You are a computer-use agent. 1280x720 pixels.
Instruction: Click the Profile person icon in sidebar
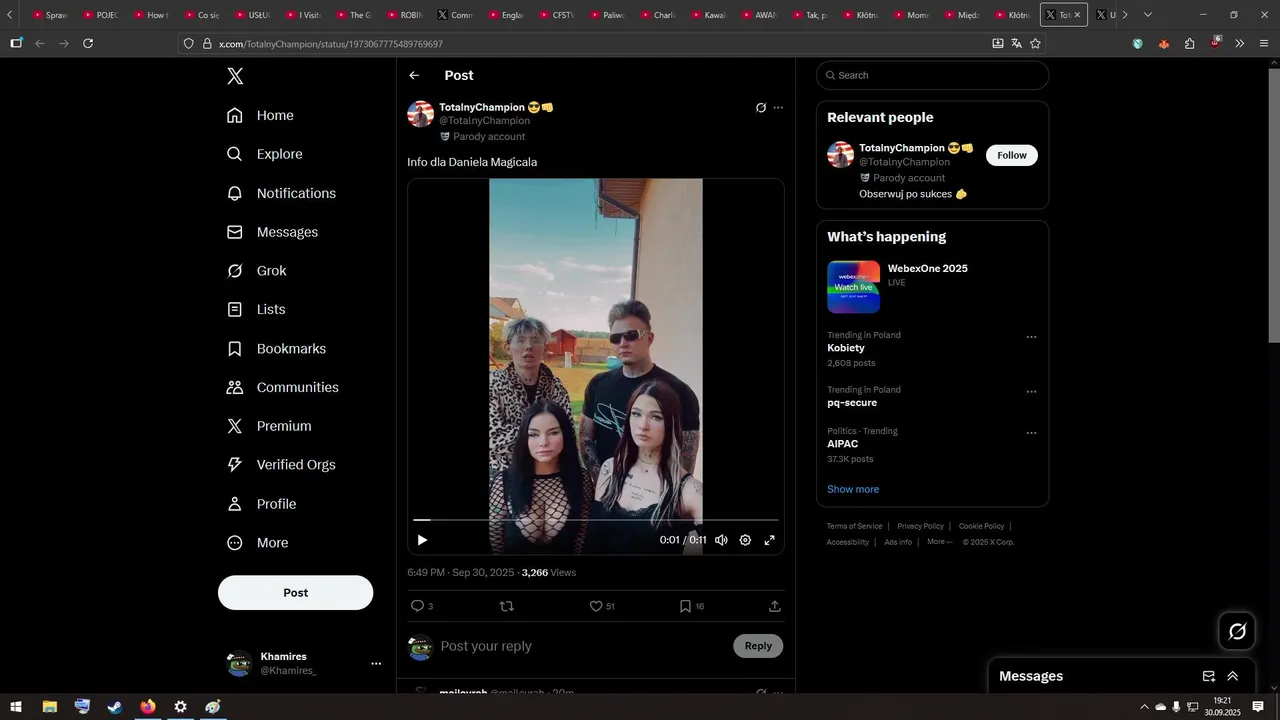(235, 504)
